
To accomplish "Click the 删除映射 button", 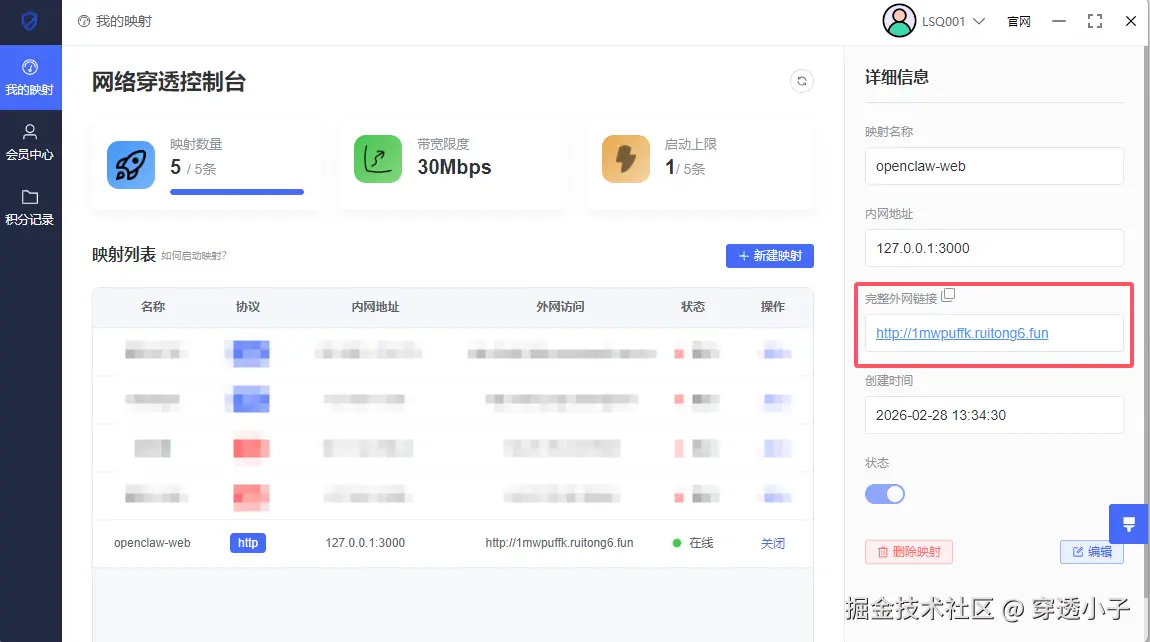I will (909, 552).
